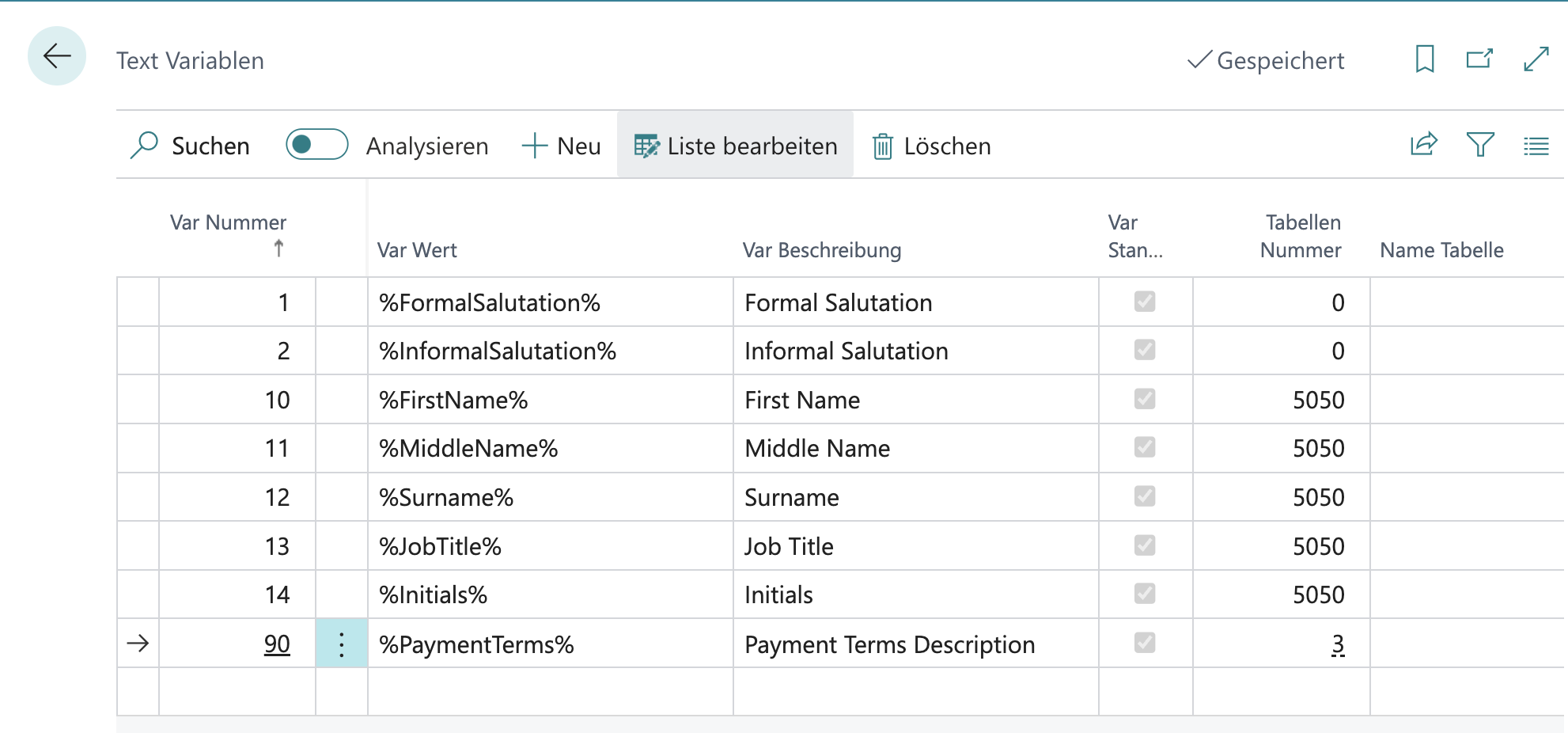Toggle checkbox in Informal Salutation row
This screenshot has height=733, width=1568.
coord(1145,350)
